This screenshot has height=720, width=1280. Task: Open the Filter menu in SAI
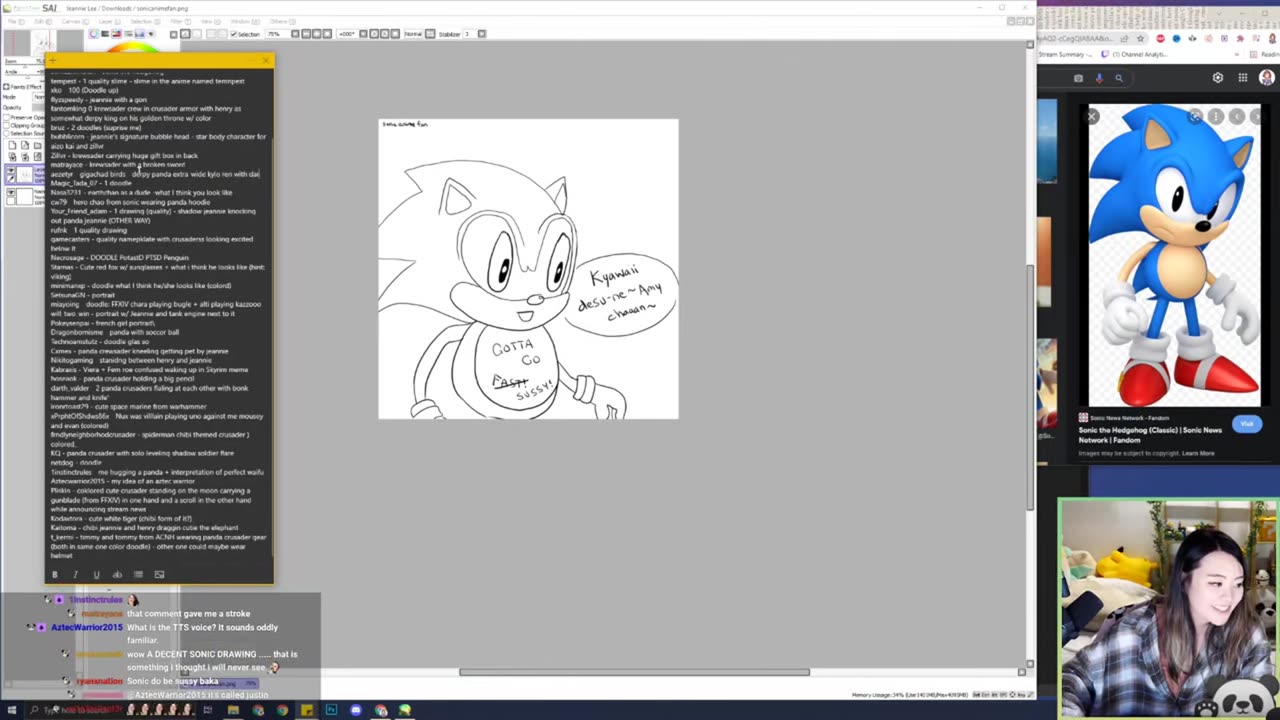pos(180,21)
